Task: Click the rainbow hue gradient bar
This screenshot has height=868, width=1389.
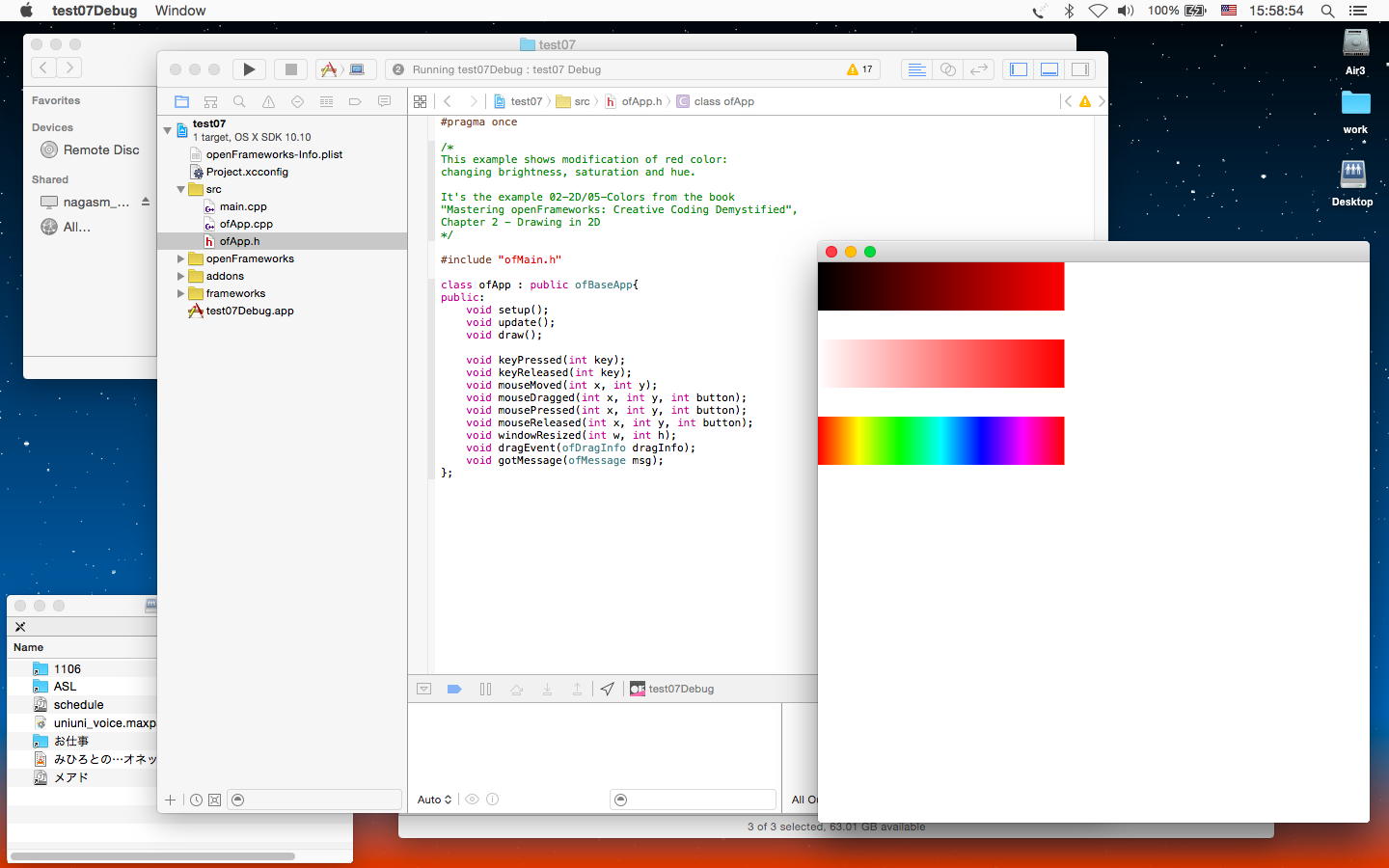Action: click(x=940, y=441)
